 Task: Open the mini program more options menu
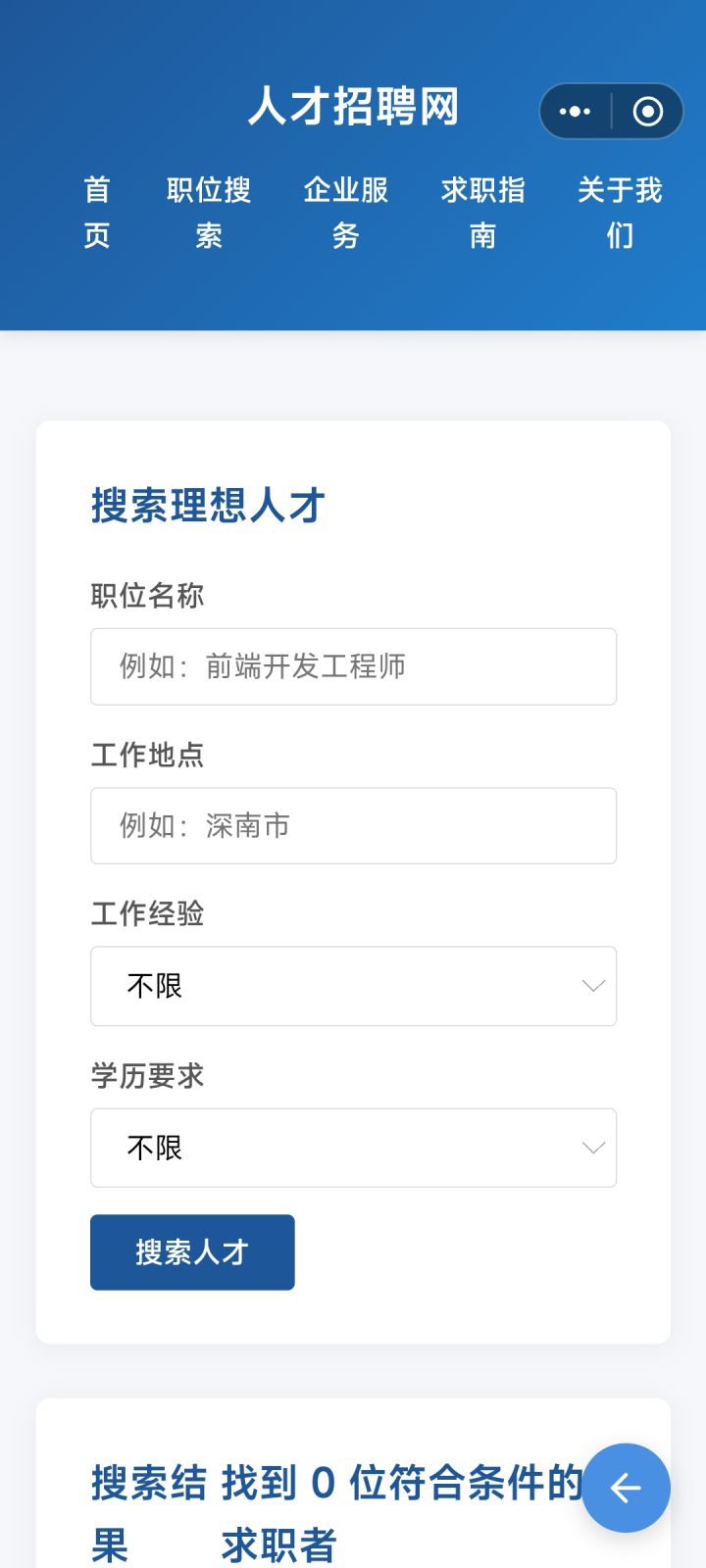(576, 112)
